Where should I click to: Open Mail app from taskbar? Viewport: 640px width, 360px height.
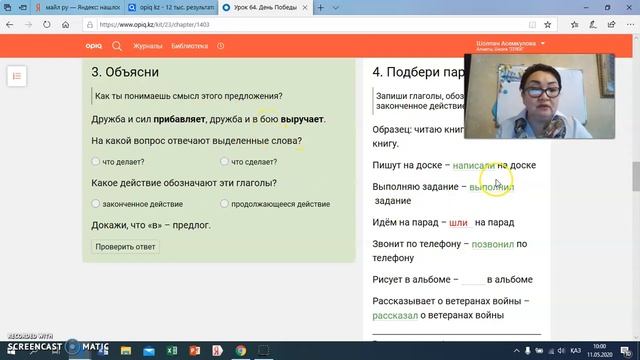coord(149,351)
